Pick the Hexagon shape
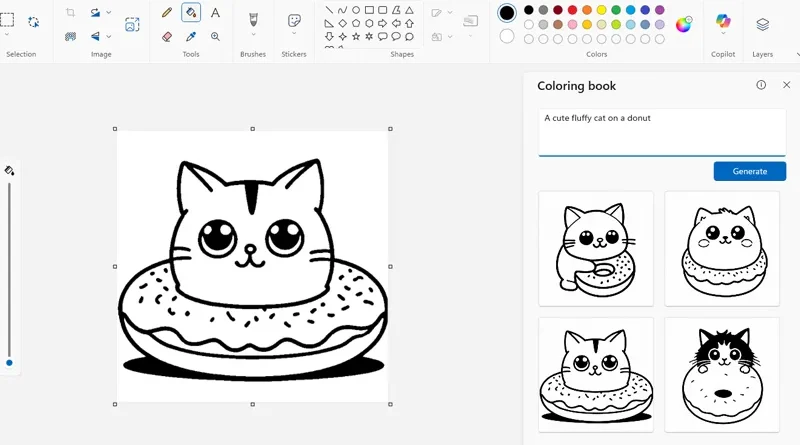 (369, 23)
